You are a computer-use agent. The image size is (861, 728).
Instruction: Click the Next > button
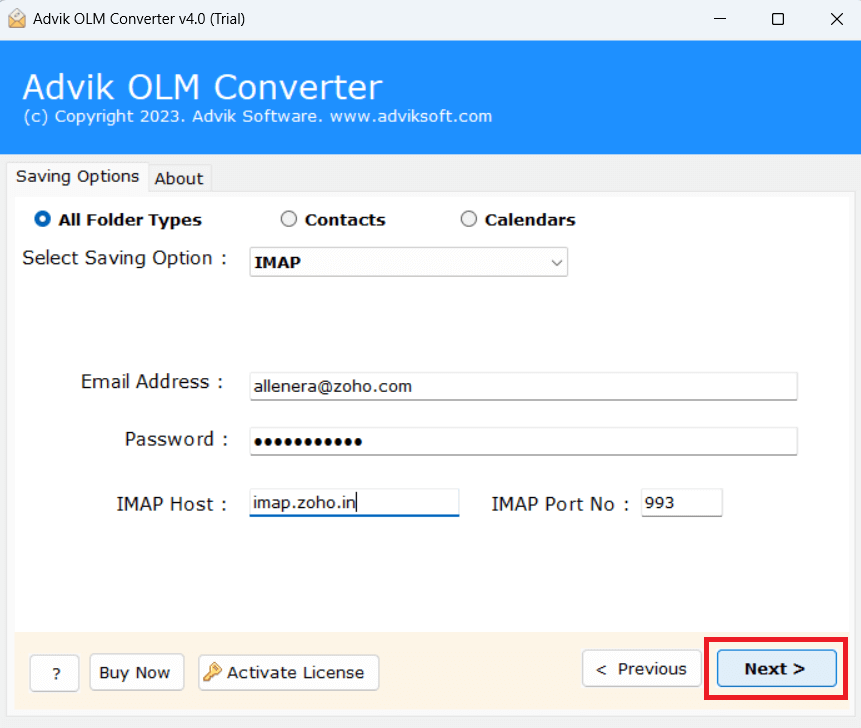click(x=776, y=669)
